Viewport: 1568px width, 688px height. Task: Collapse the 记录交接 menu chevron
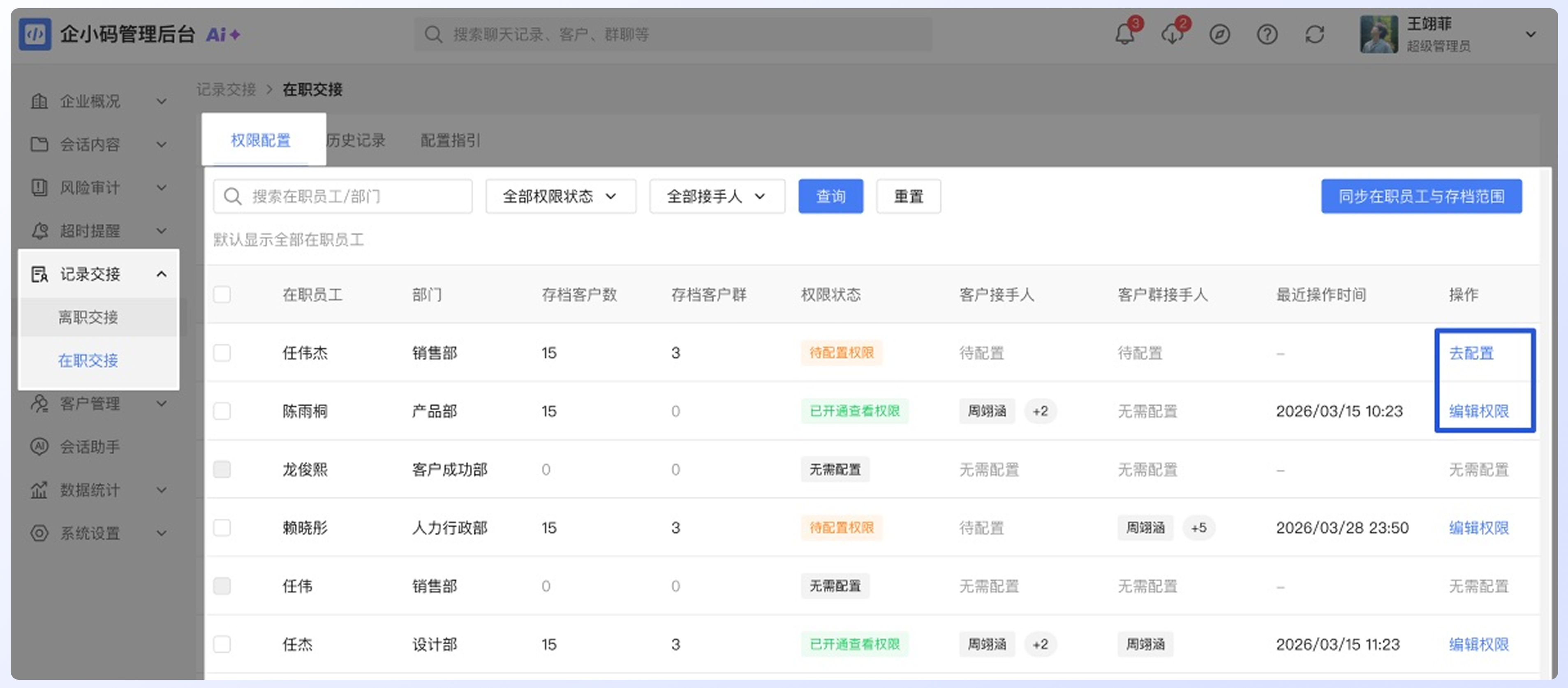click(161, 274)
